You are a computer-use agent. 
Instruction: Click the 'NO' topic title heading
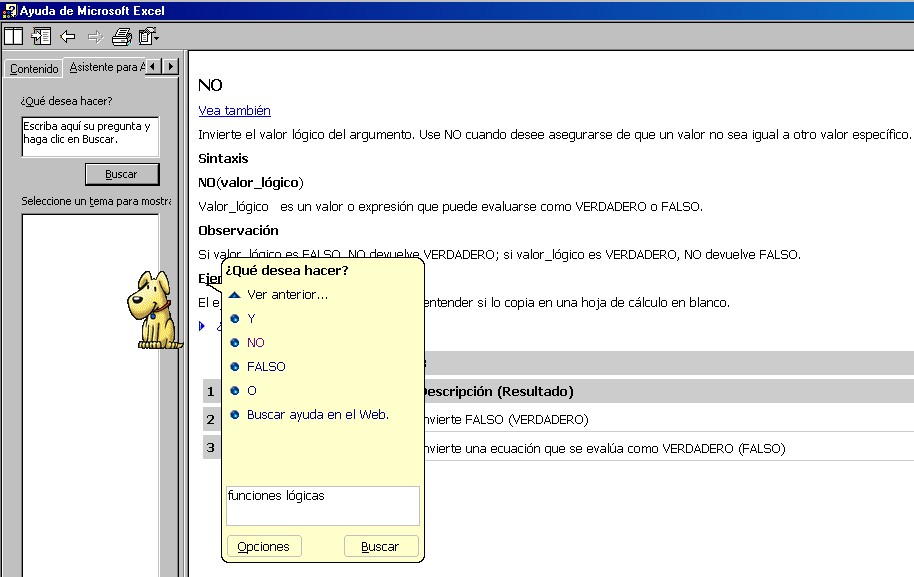click(x=210, y=85)
